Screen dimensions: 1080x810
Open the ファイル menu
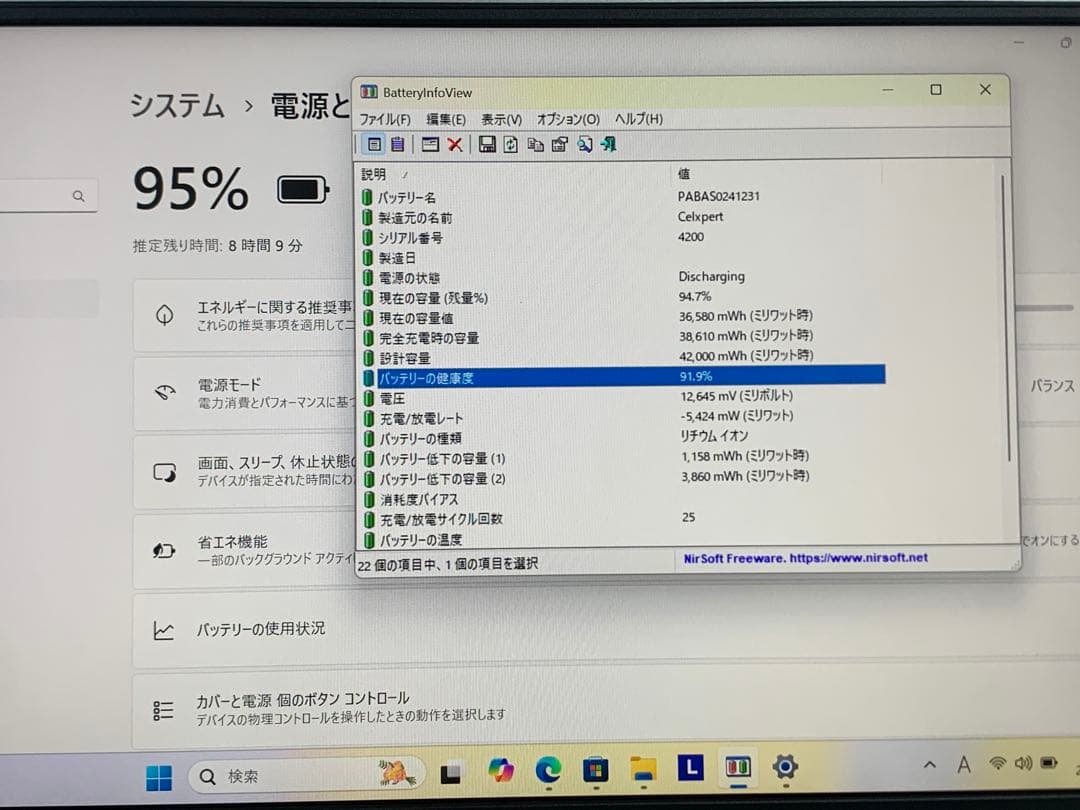pos(385,119)
